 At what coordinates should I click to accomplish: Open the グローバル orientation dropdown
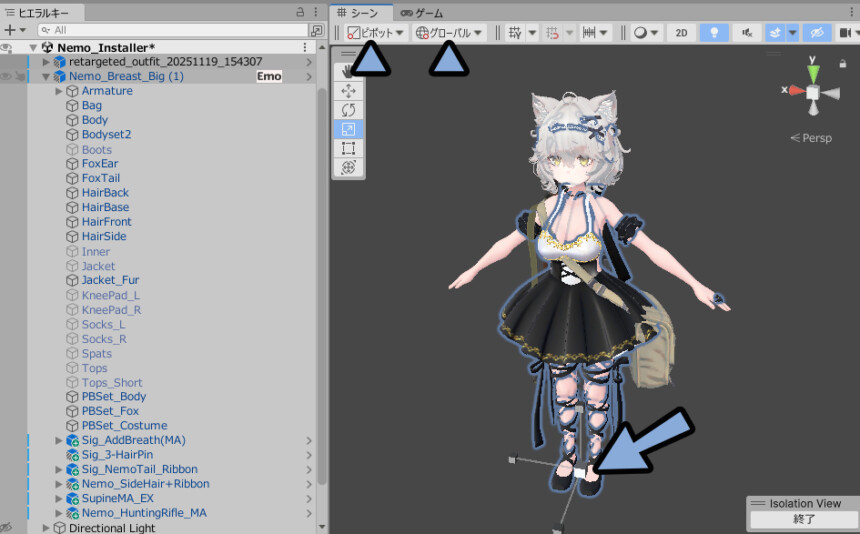pyautogui.click(x=449, y=33)
